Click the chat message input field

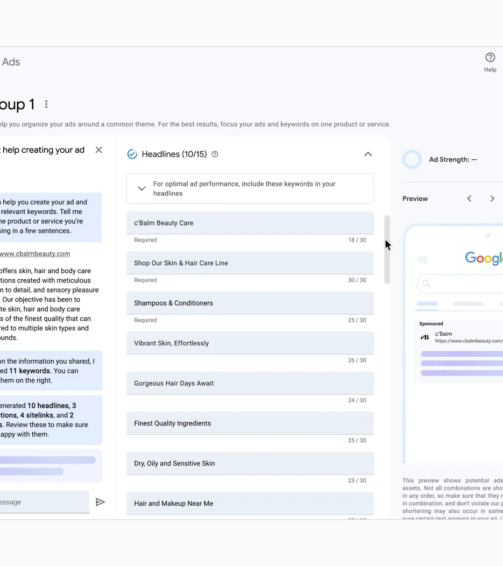tap(44, 502)
